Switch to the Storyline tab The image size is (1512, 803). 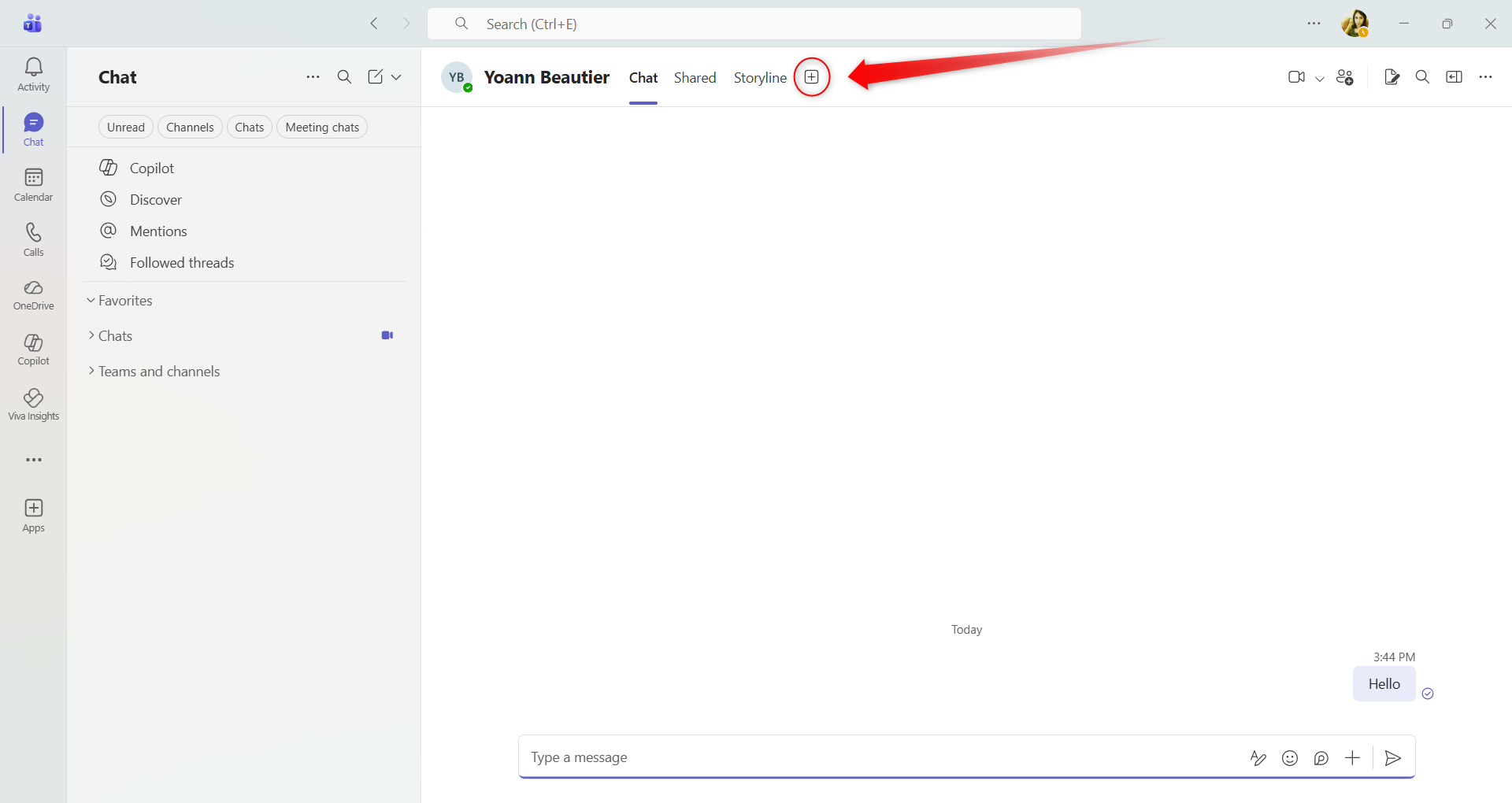[x=760, y=78]
